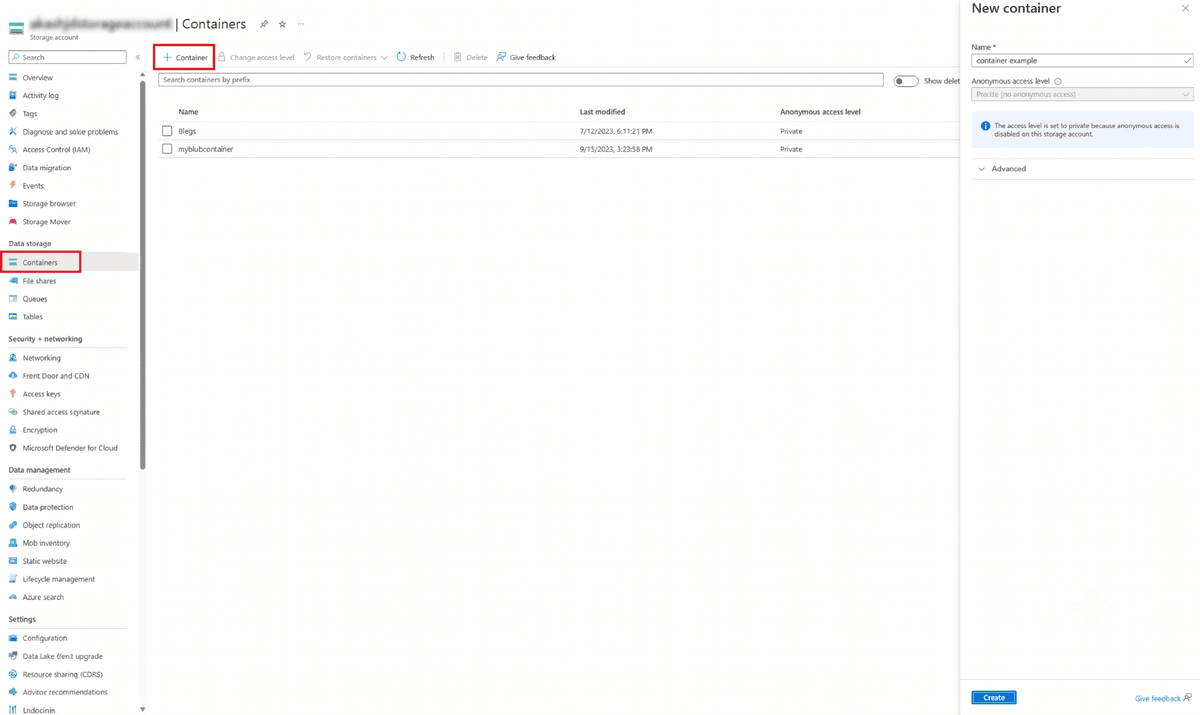Open the Blegs container name

coord(187,131)
